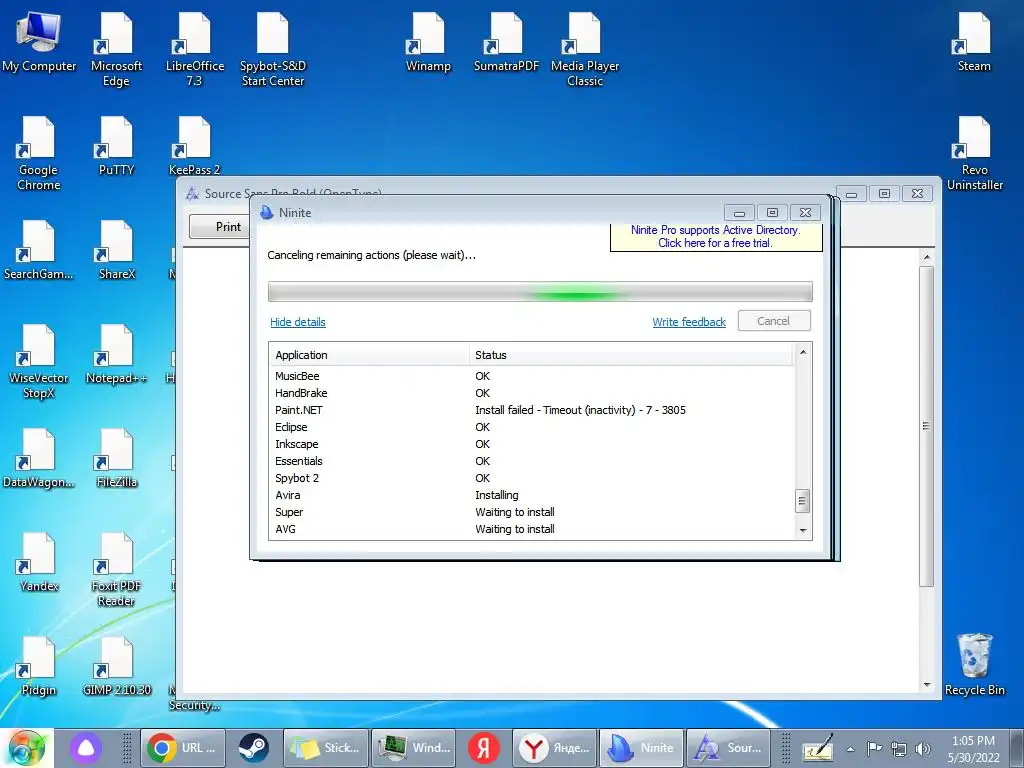Select the SearchGam... desktop shortcut
The width and height of the screenshot is (1024, 768).
(x=39, y=250)
